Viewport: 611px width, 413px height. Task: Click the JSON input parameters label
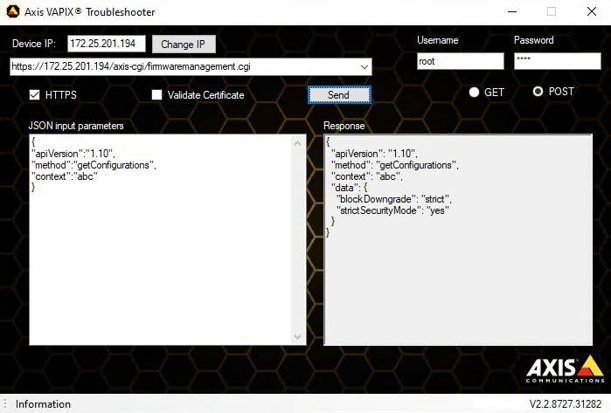[x=76, y=126]
